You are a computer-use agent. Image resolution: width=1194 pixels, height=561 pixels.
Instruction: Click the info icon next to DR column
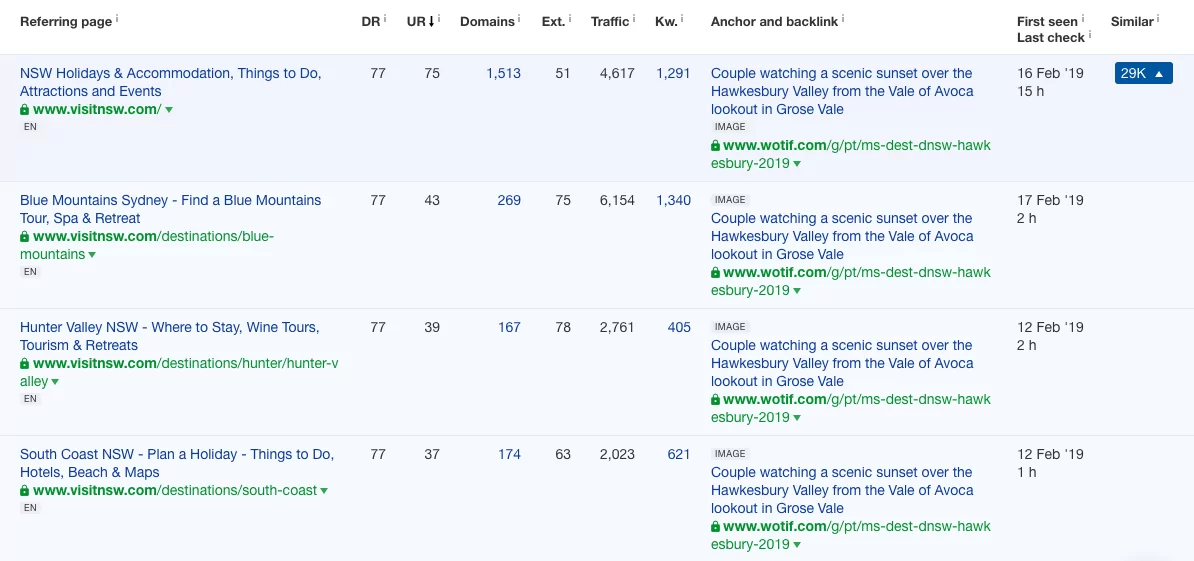tap(385, 18)
